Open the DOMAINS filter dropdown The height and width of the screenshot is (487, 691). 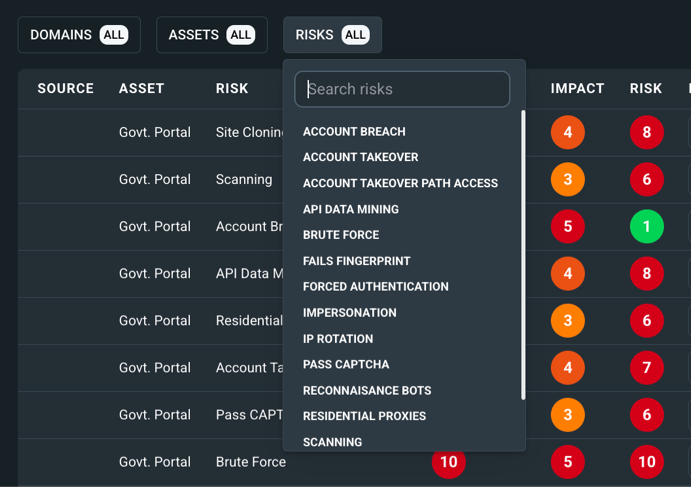point(79,35)
